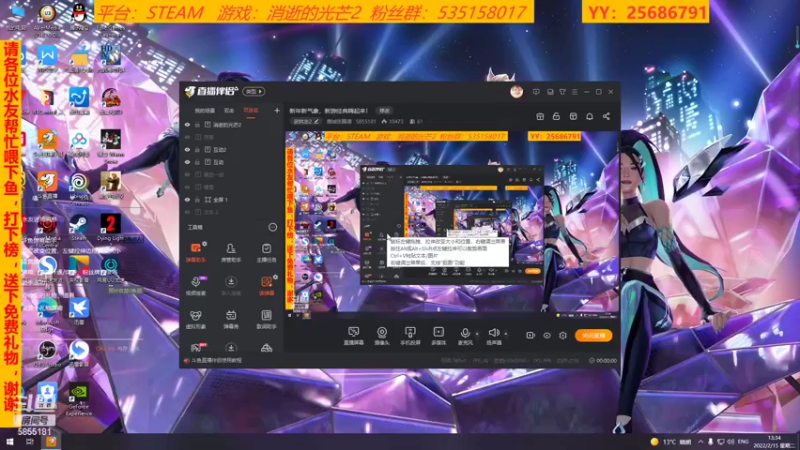The height and width of the screenshot is (450, 800).
Task: Open the 歌词助手 tool
Action: (x=266, y=319)
